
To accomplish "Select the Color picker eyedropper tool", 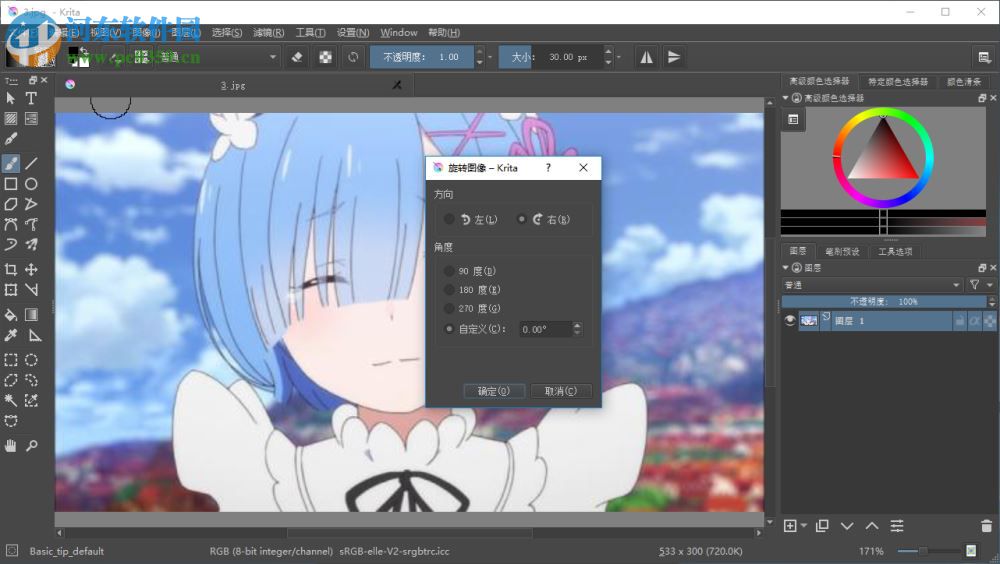I will [11, 335].
